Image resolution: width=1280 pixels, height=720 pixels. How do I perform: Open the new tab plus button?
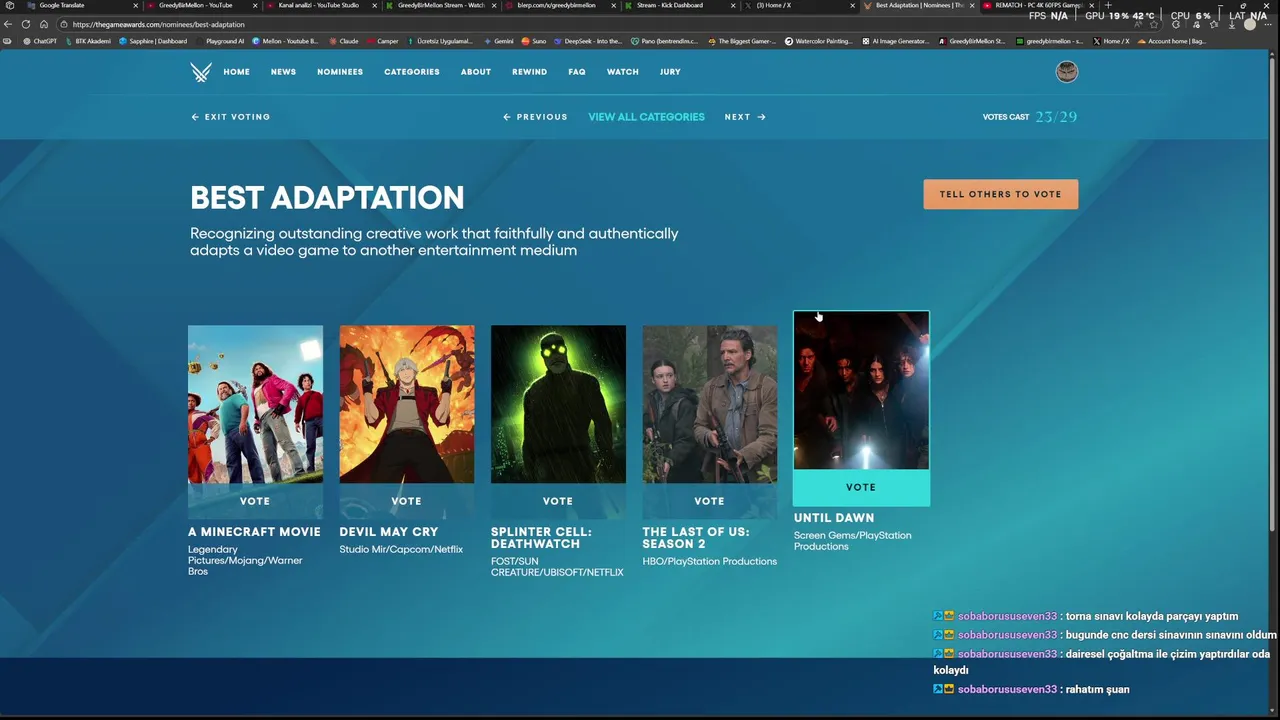1108,5
